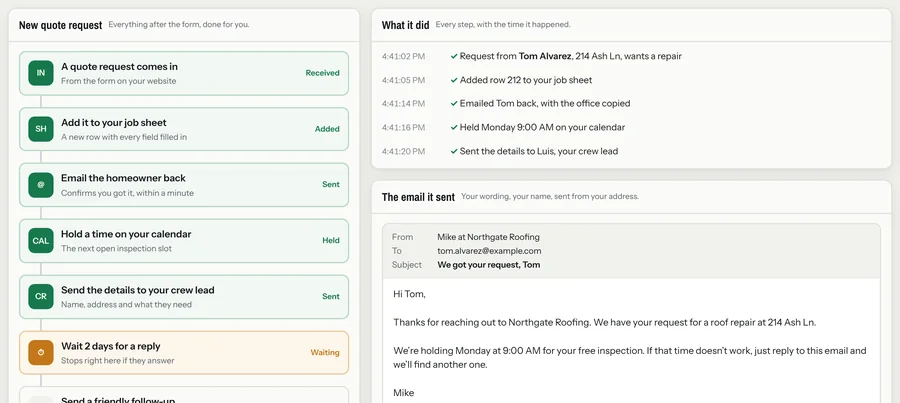The width and height of the screenshot is (900, 403).
Task: Click 'Name, address and what they need' subtitle
Action: coord(126,304)
